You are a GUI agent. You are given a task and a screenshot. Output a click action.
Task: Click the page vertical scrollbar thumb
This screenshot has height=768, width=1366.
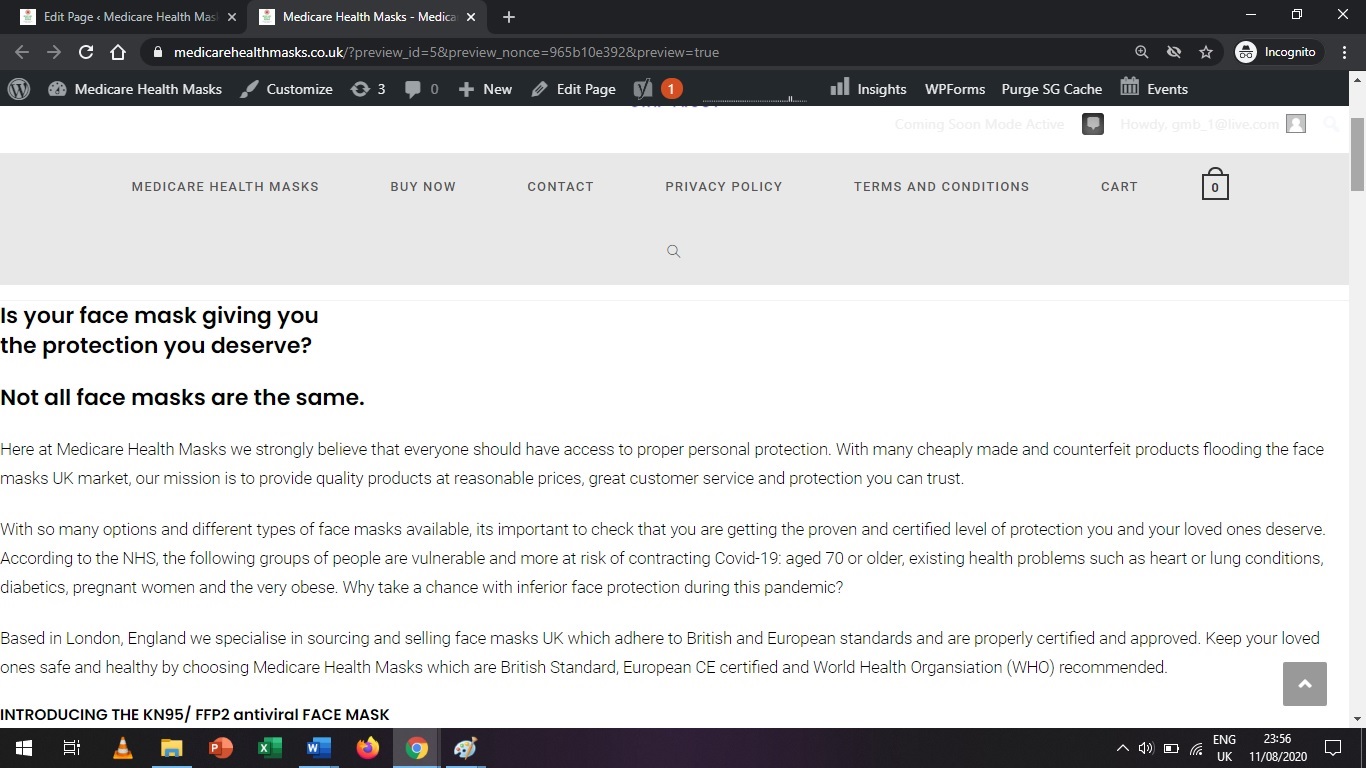click(x=1357, y=155)
